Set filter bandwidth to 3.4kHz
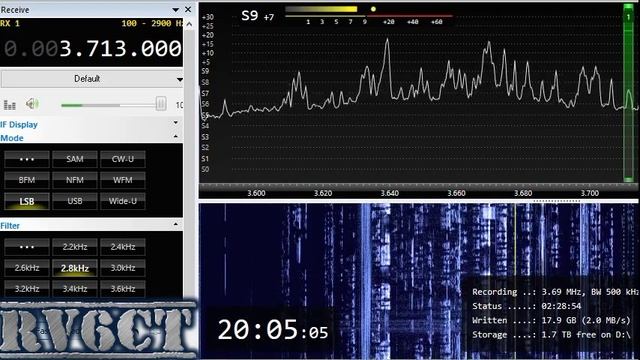This screenshot has width=640, height=360. click(x=75, y=289)
